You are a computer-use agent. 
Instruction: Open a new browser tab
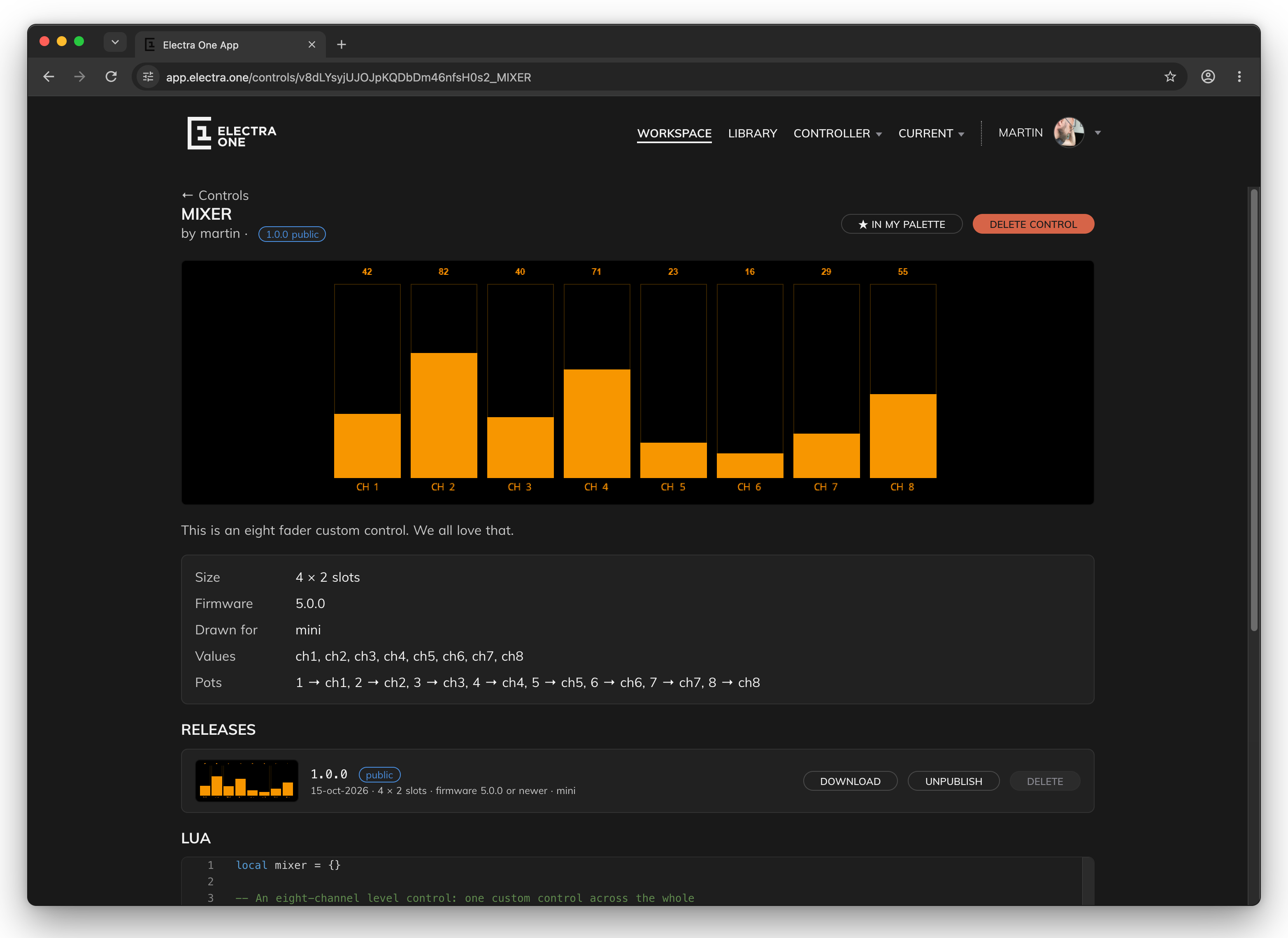(x=341, y=44)
